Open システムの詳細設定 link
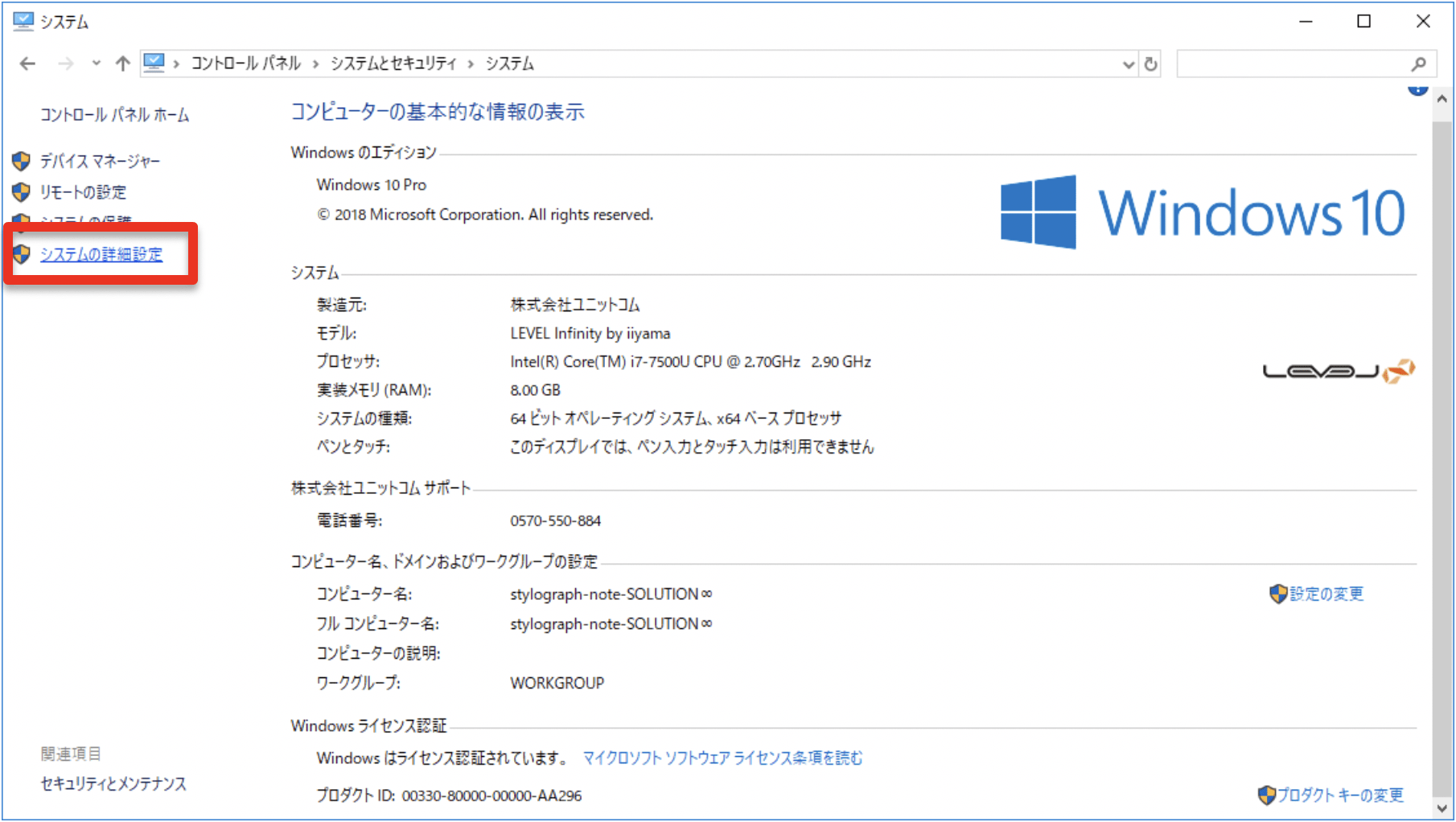Viewport: 1456px width, 822px height. [x=101, y=254]
